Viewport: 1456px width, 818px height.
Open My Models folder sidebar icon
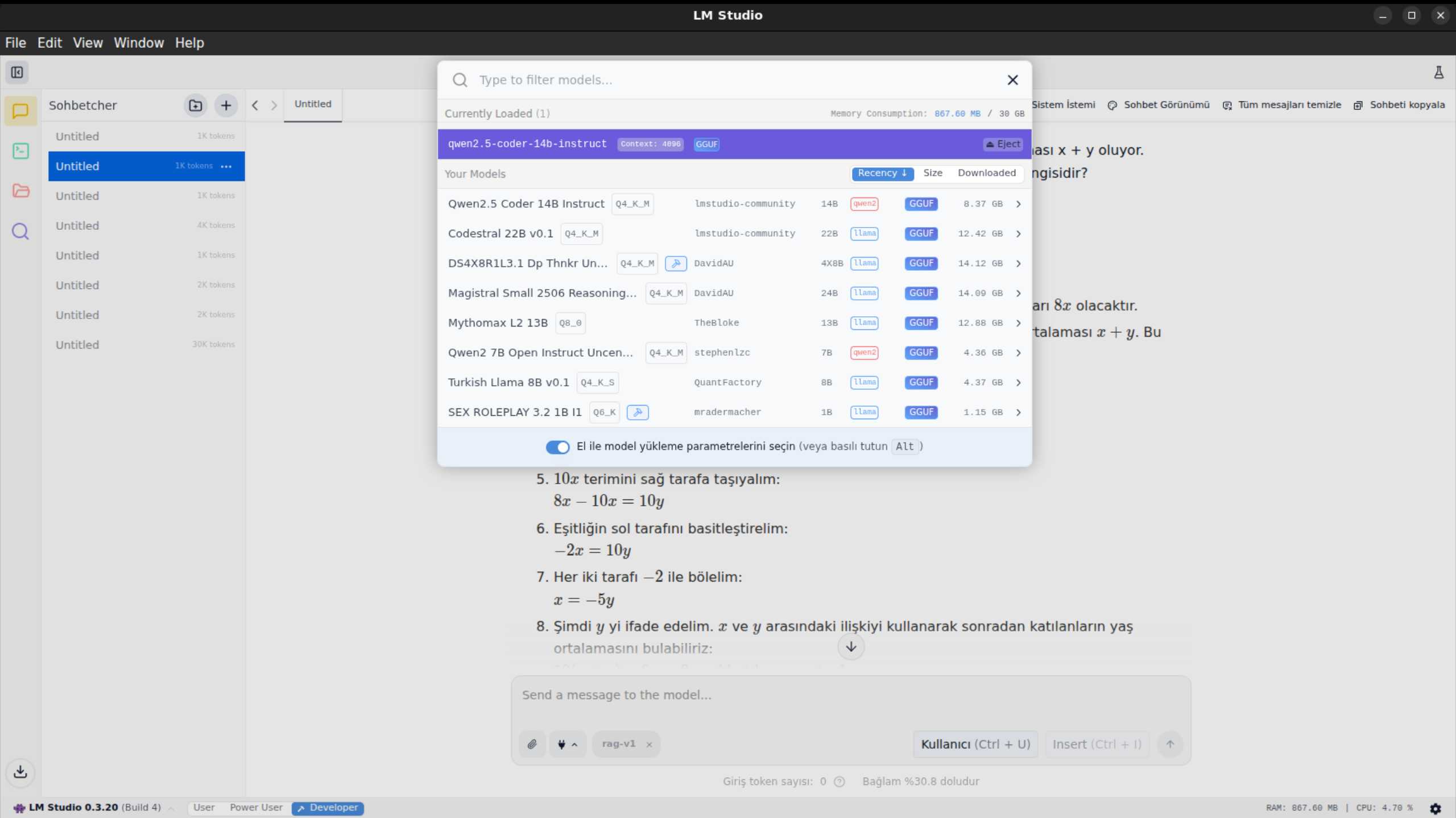[20, 191]
